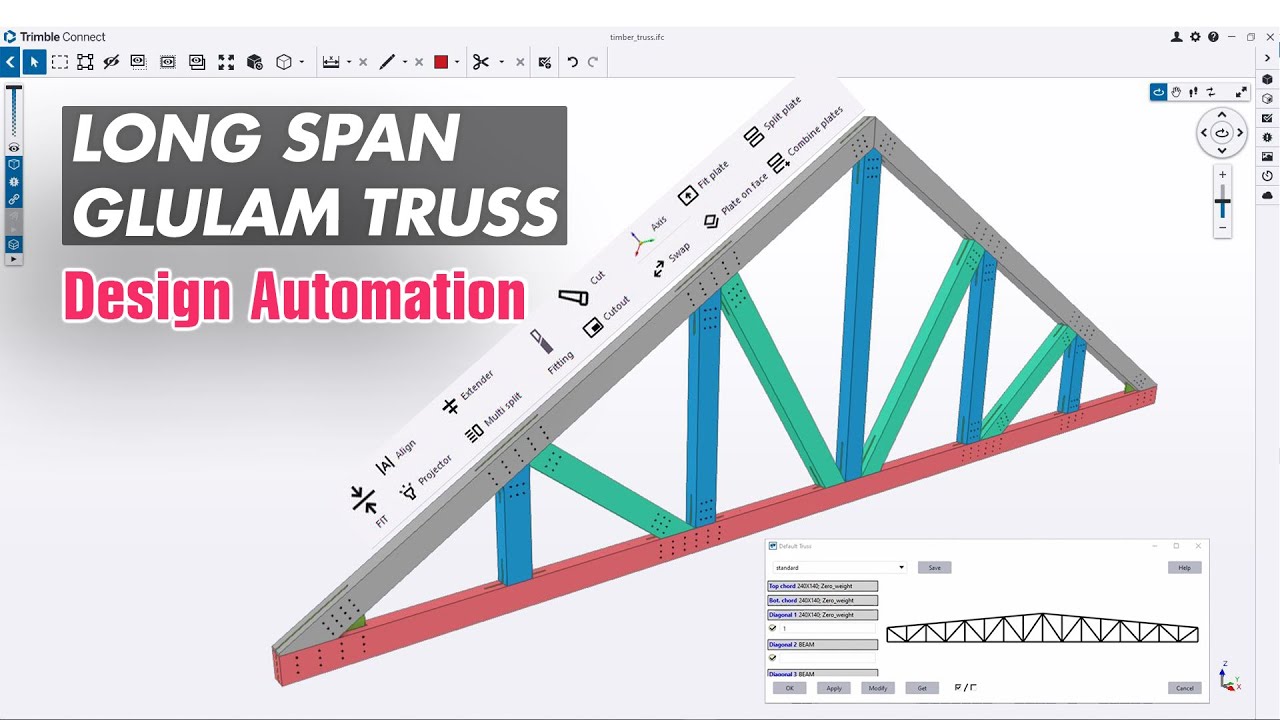Activate the orbit navigation mode
Screen dimensions: 1280x720
click(1158, 92)
